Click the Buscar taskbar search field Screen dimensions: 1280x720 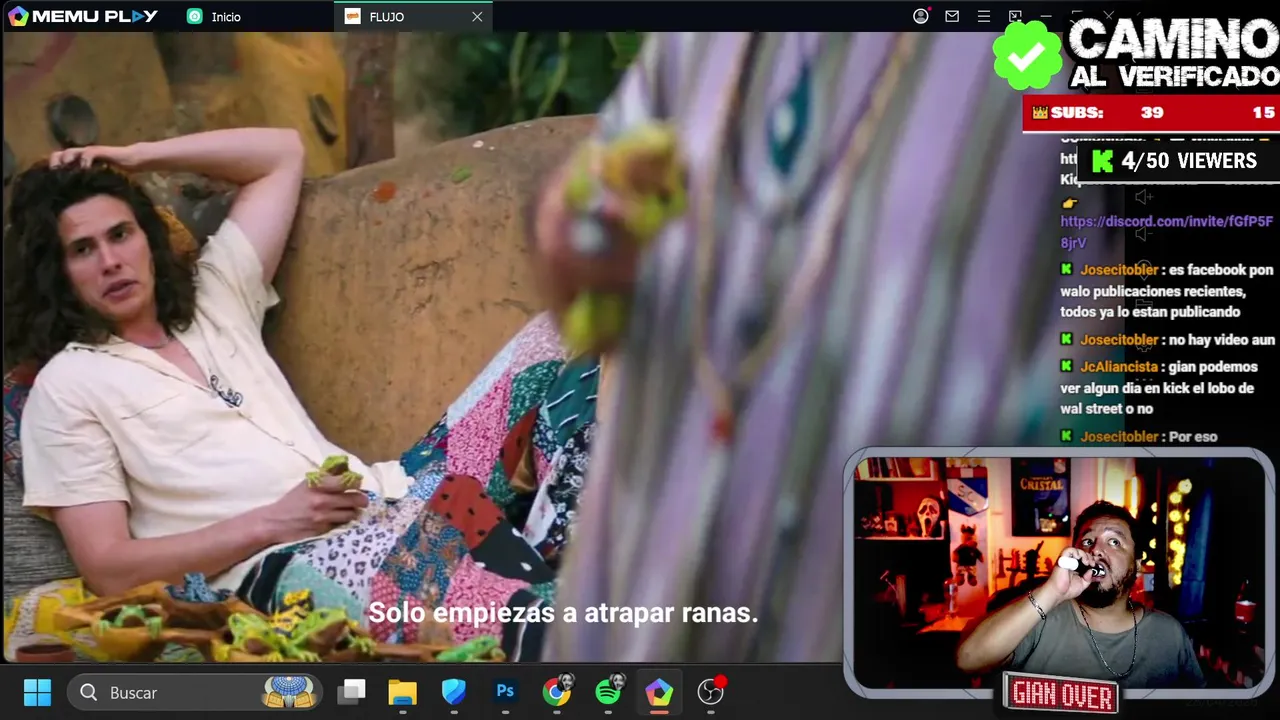pos(195,692)
